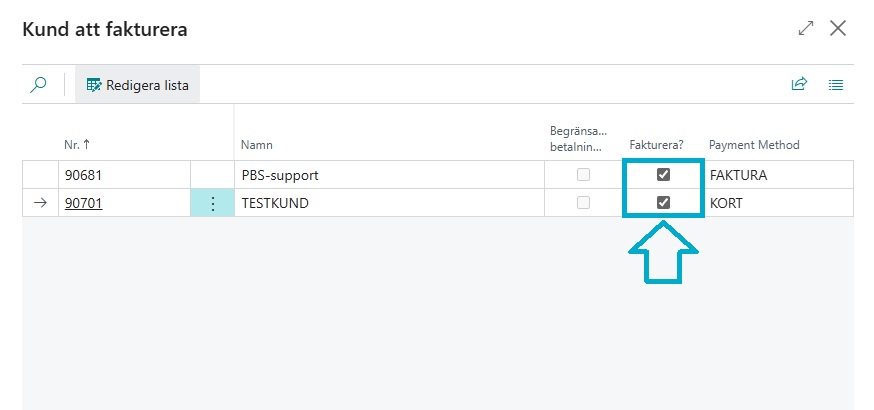Close the Kund att fakturera dialog
874x410 pixels.
838,29
